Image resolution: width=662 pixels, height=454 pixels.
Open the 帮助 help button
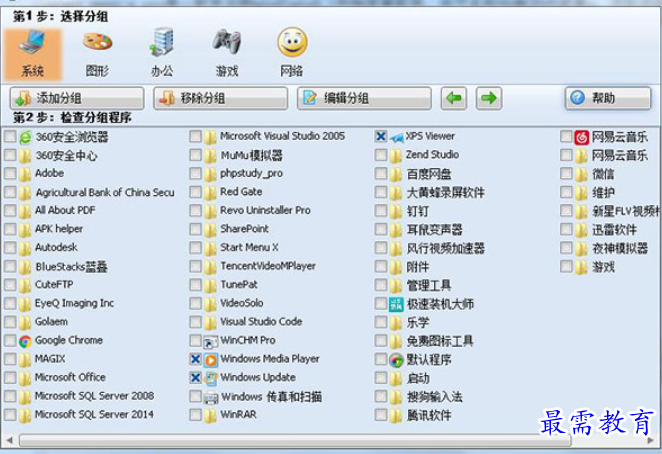(608, 98)
